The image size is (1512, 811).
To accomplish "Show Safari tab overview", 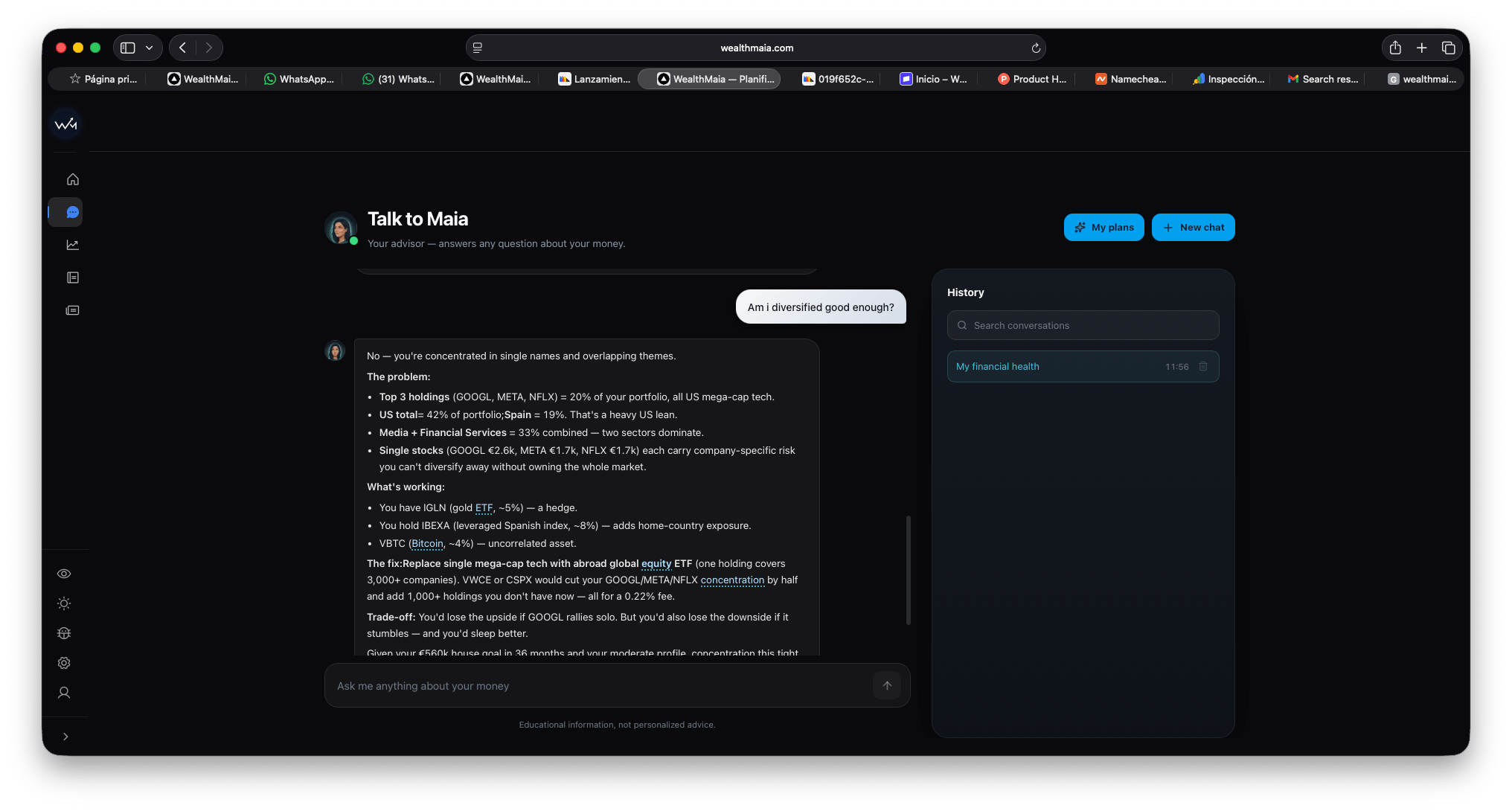I will click(1449, 48).
